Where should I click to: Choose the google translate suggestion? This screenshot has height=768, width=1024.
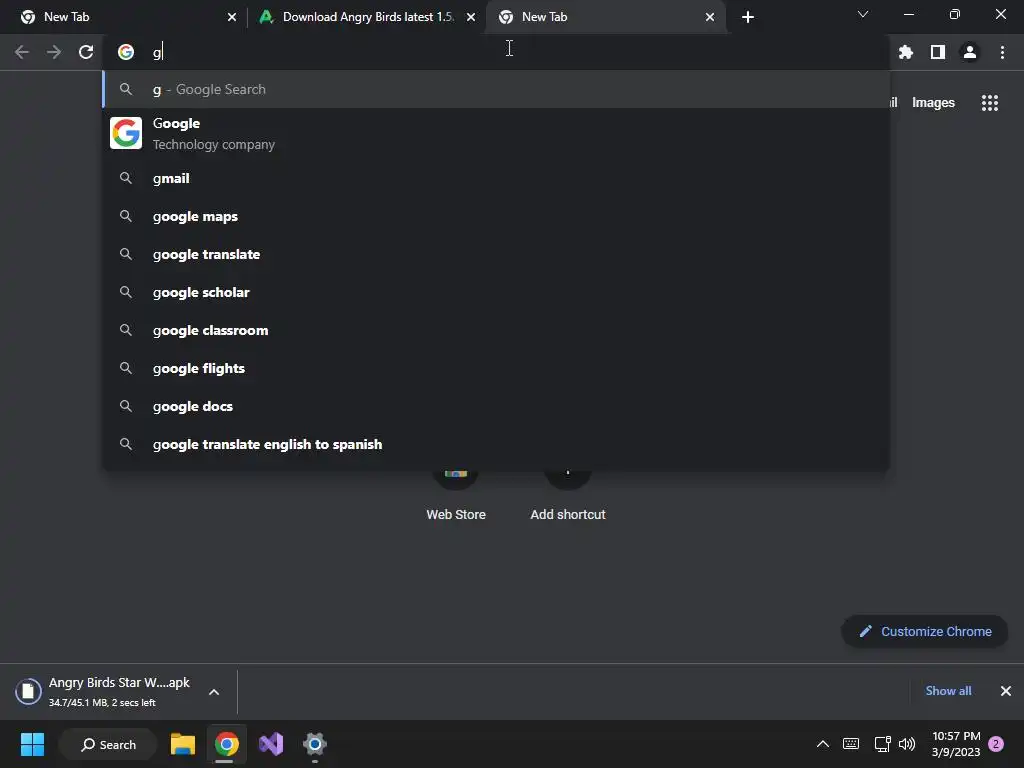click(x=496, y=254)
